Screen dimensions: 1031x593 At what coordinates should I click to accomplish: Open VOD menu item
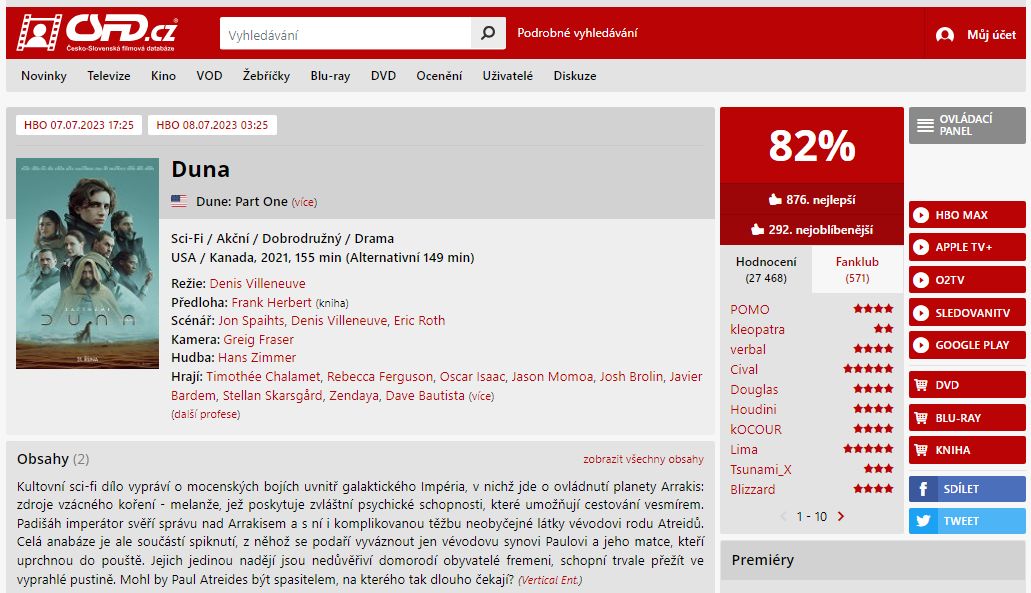click(209, 76)
